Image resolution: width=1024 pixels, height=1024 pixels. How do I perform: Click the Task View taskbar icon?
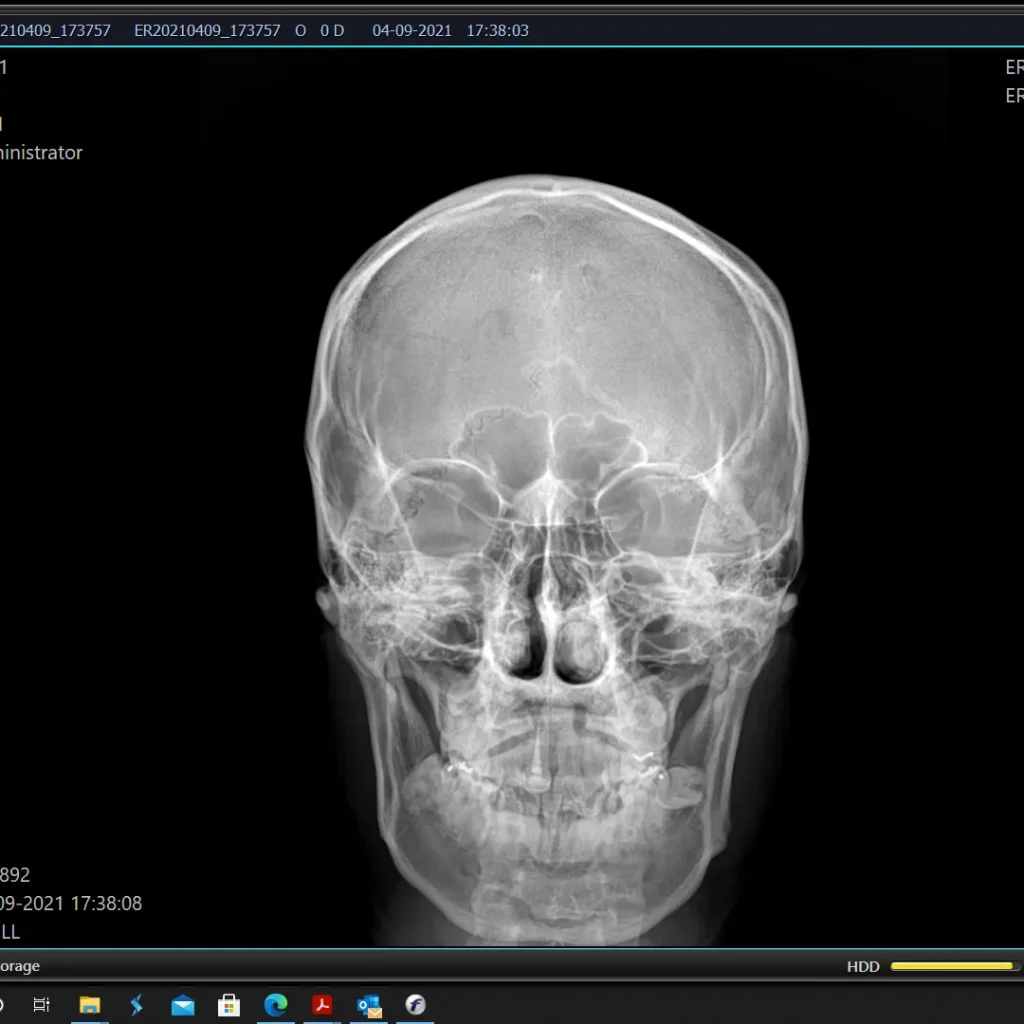pos(41,1005)
